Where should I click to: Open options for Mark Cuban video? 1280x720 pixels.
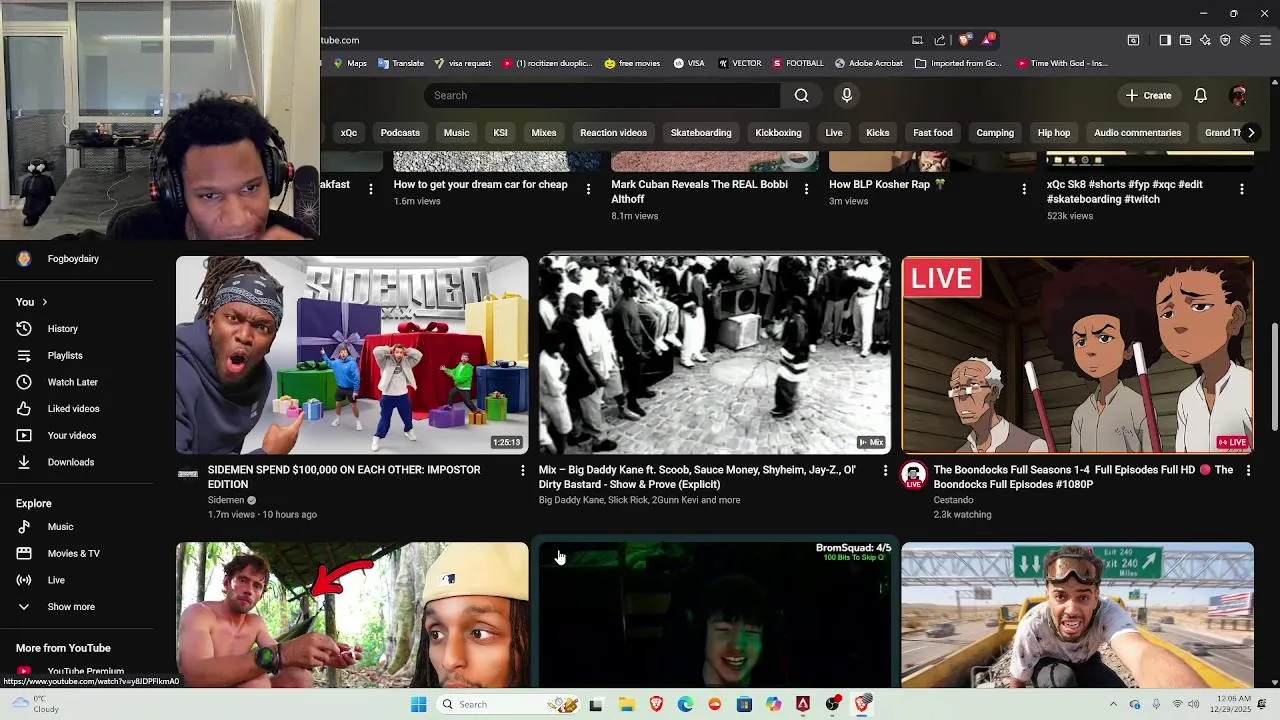point(806,189)
